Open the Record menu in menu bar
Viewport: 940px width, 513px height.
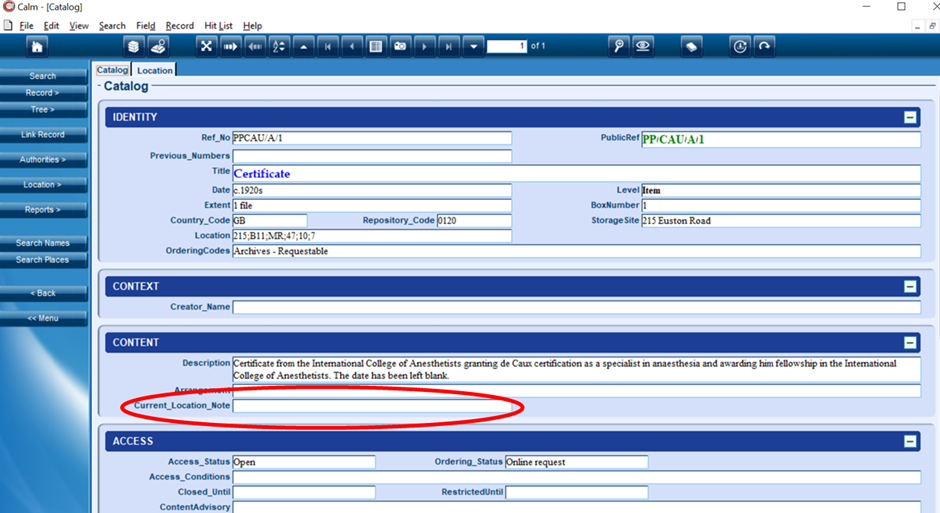(180, 26)
